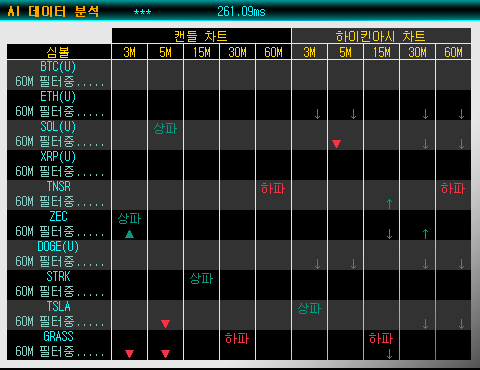The width and height of the screenshot is (480, 370).
Task: Click 상파 in SOL(U) candle 5M cell
Action: click(x=165, y=128)
